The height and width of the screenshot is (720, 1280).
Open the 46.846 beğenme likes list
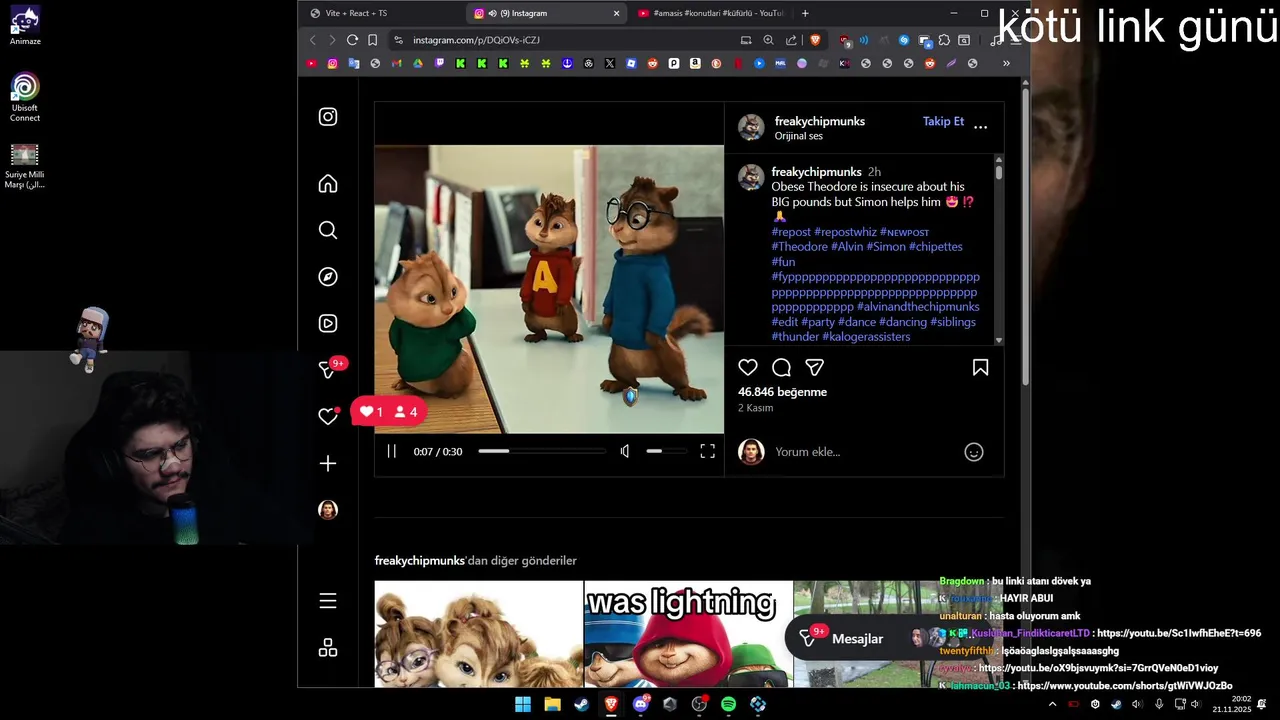(x=782, y=392)
